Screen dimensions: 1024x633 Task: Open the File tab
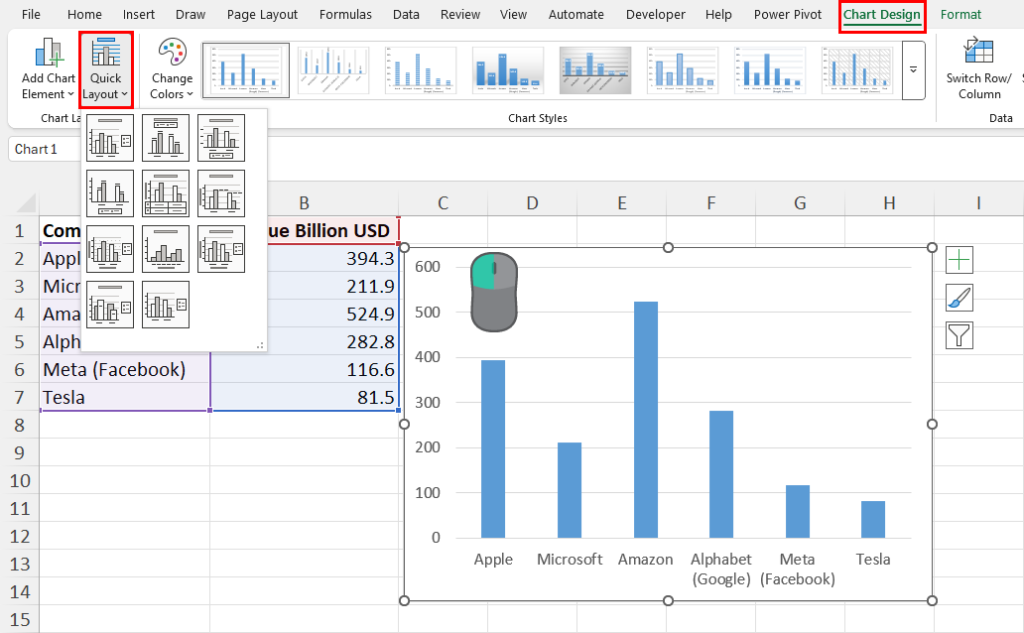[x=31, y=14]
